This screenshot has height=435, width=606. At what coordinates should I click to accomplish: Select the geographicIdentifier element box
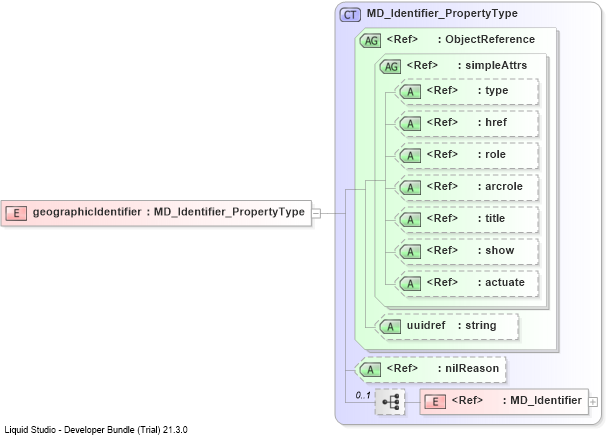point(156,213)
